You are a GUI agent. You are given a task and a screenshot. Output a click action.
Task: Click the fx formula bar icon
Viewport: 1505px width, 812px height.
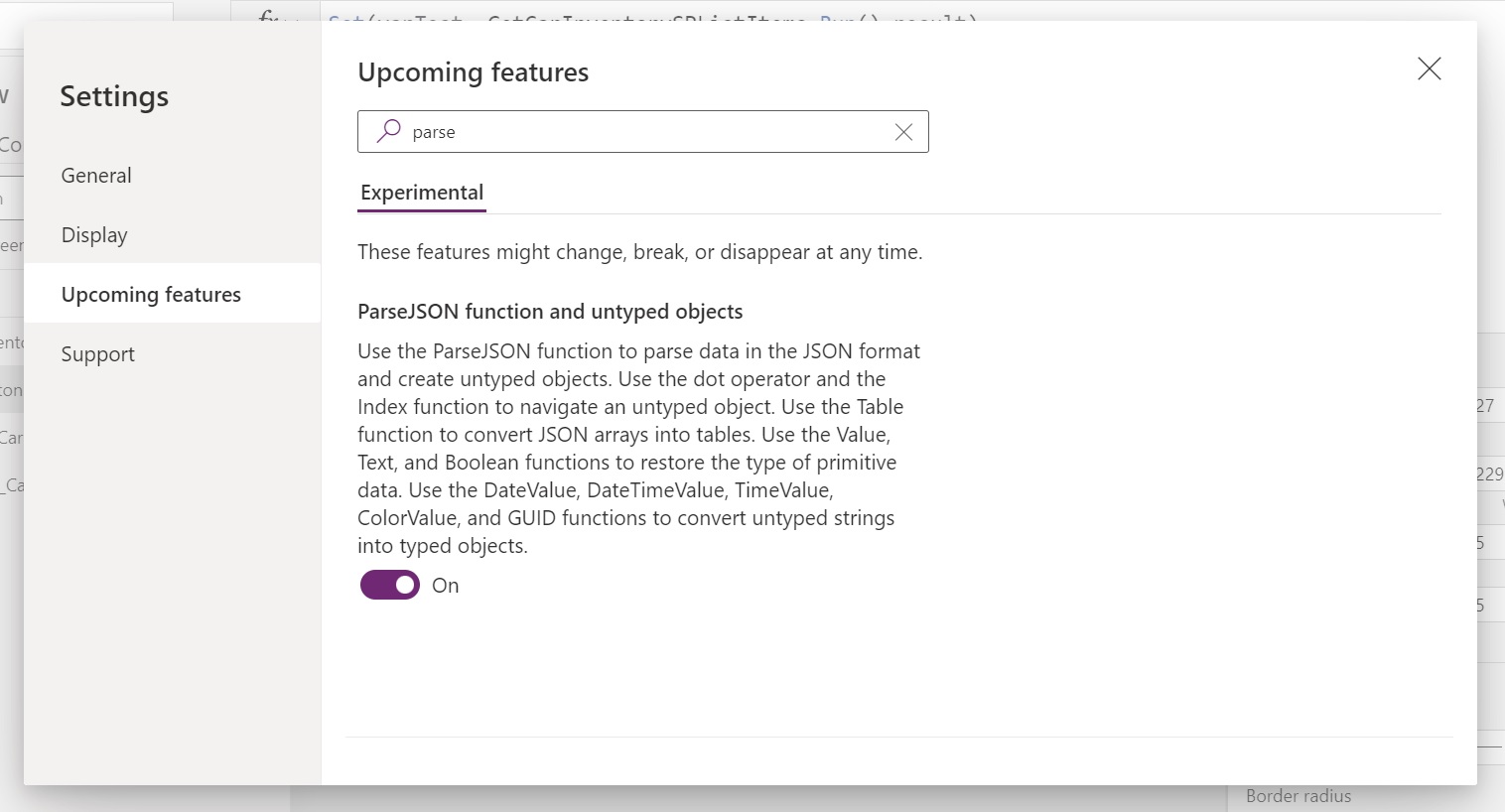270,14
